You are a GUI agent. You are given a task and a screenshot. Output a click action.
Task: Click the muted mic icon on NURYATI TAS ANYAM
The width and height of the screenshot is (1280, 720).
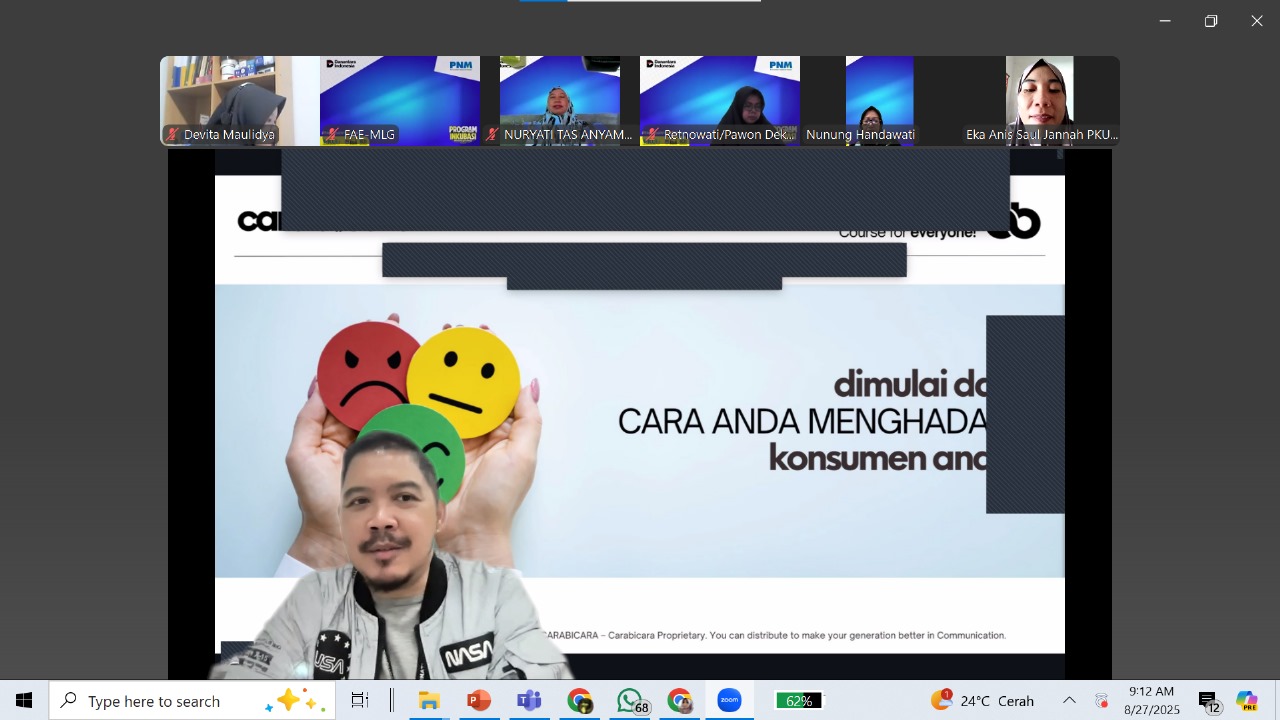(x=492, y=134)
